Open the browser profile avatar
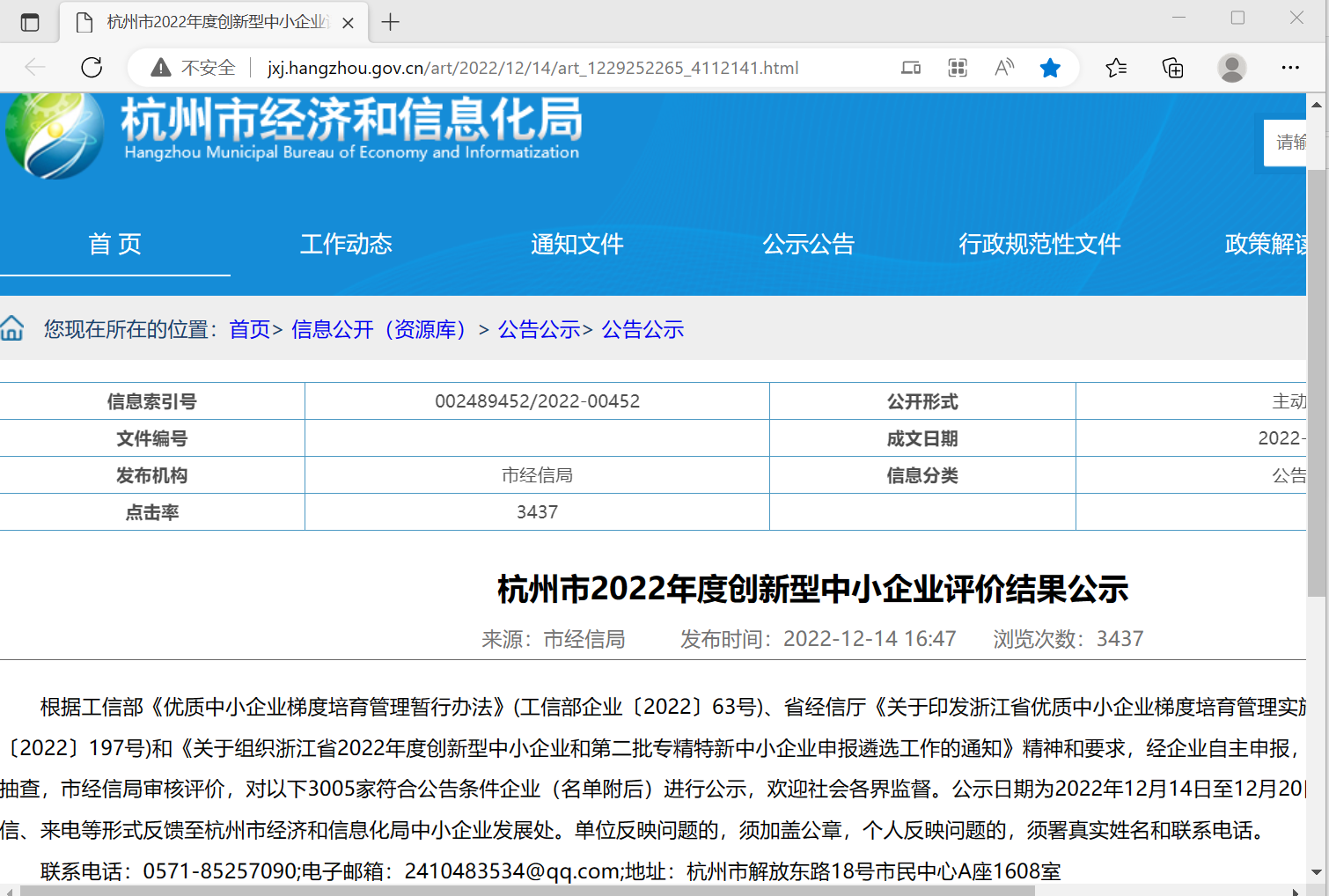1329x896 pixels. click(1231, 68)
